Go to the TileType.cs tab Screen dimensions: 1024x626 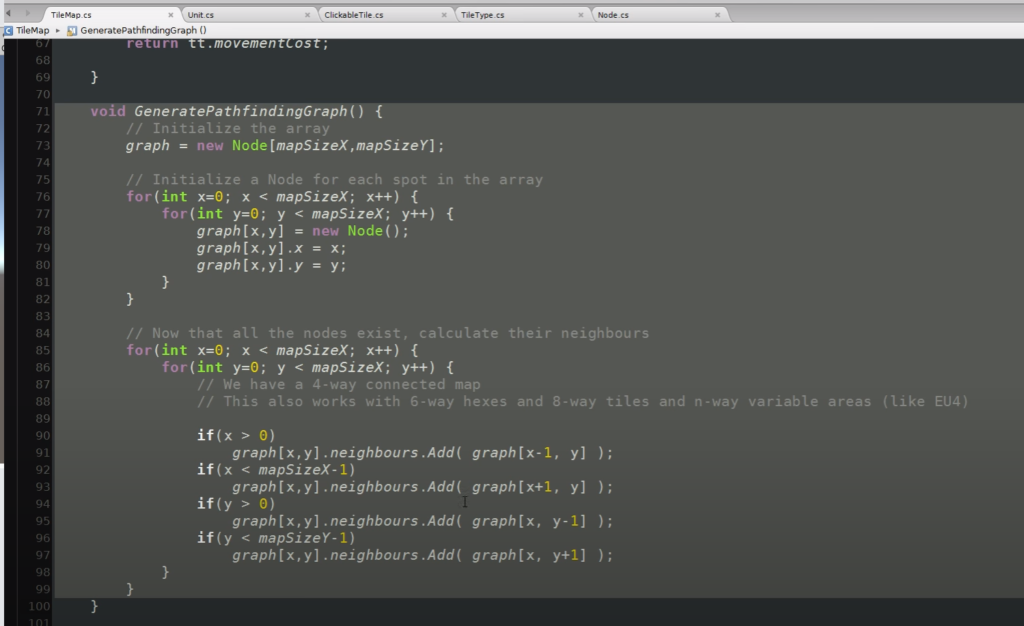click(483, 14)
